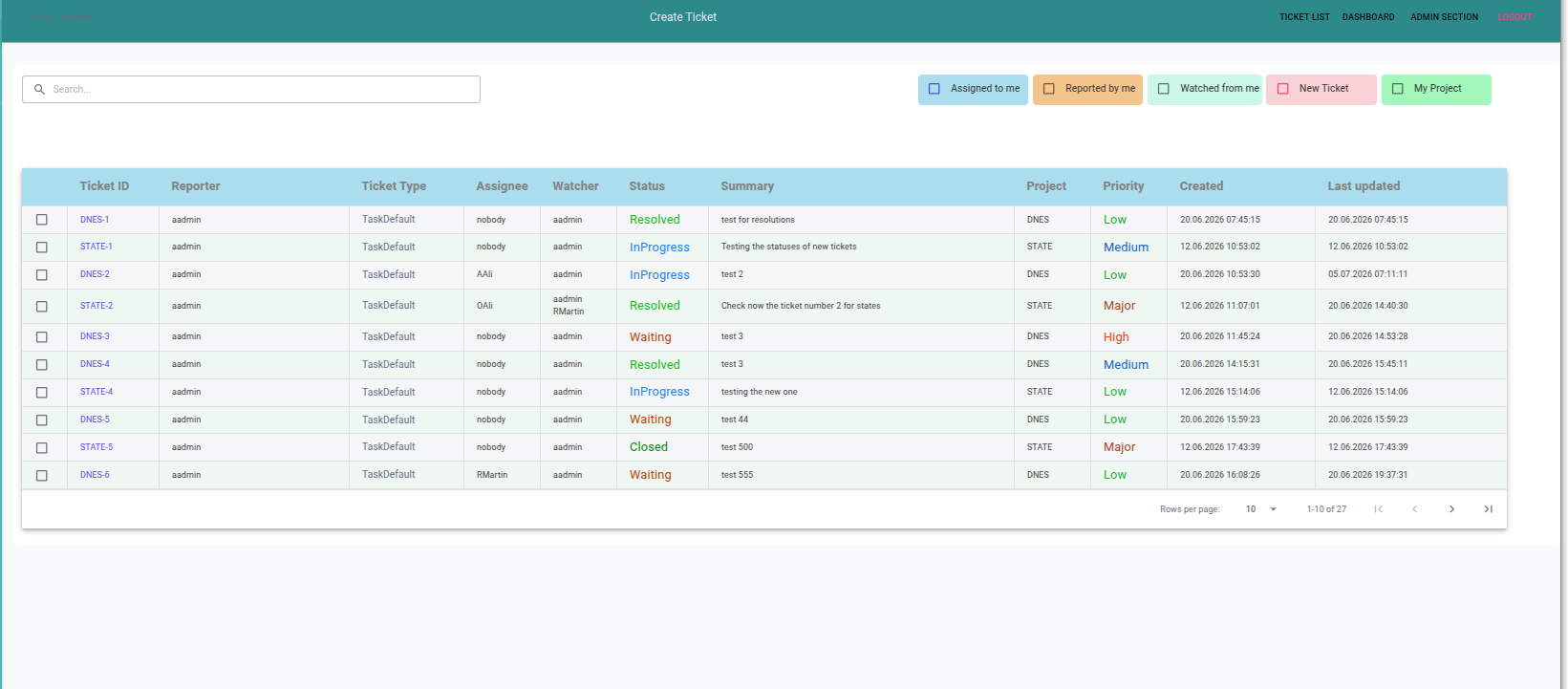Click the 'High' priority in DNES-3 row

[1116, 337]
